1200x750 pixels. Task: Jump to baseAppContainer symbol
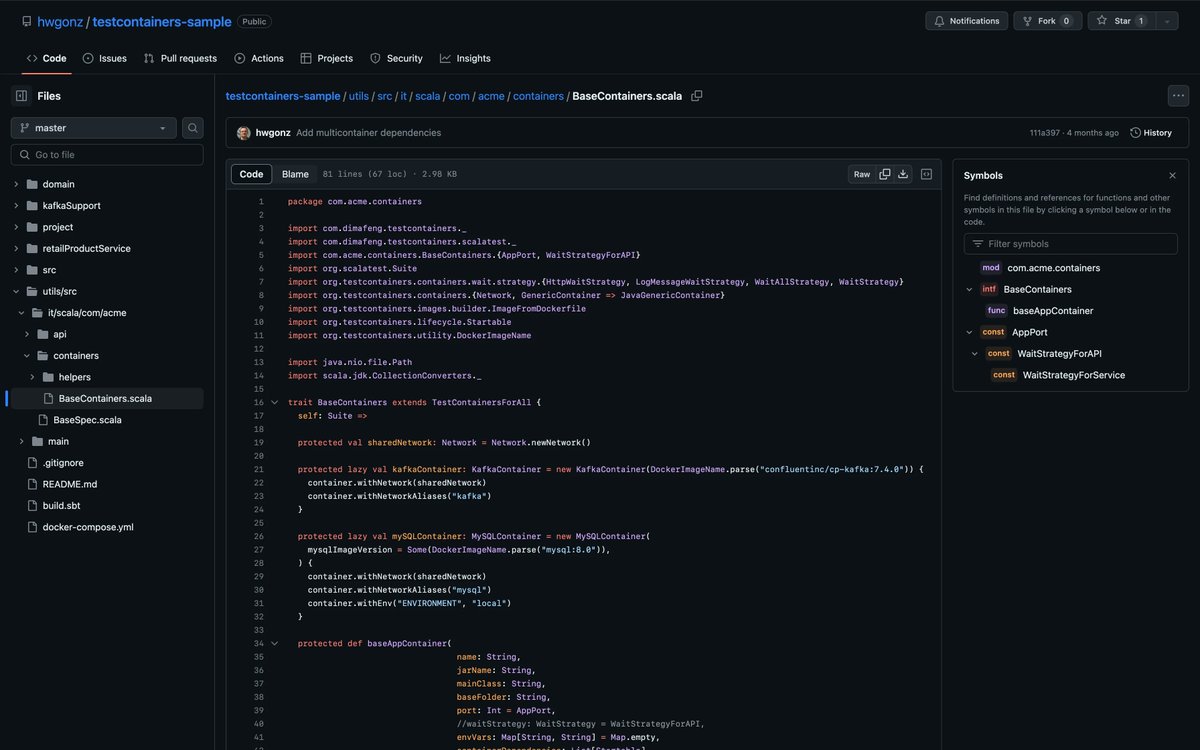pyautogui.click(x=1053, y=311)
